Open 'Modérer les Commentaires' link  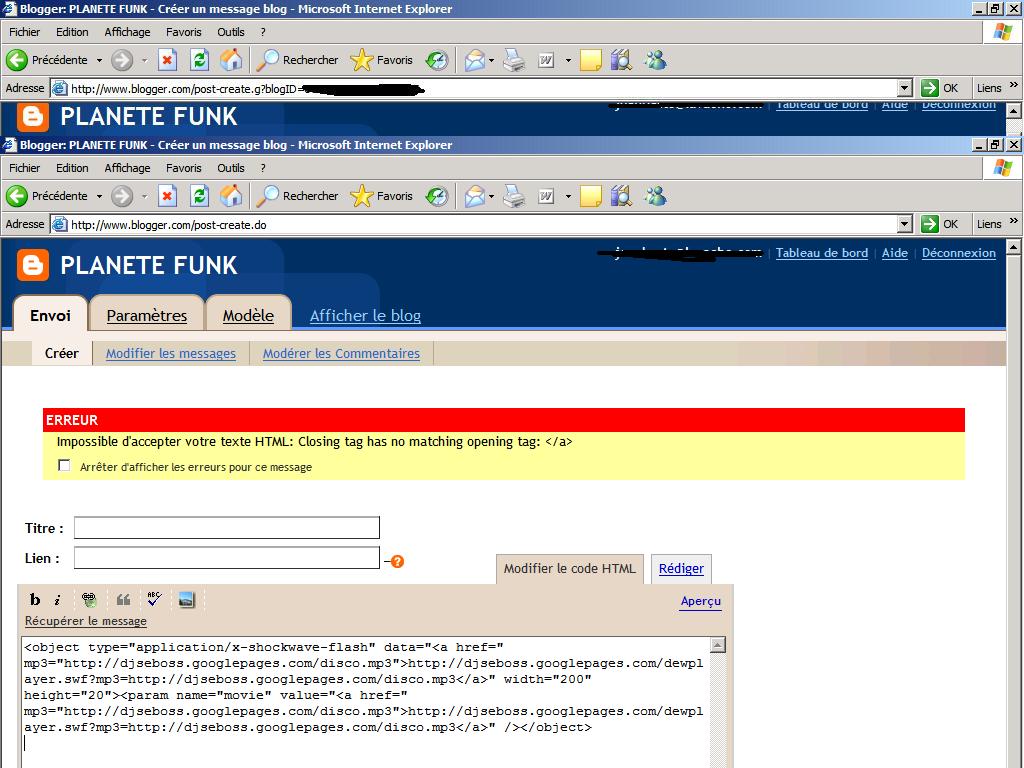pos(341,353)
